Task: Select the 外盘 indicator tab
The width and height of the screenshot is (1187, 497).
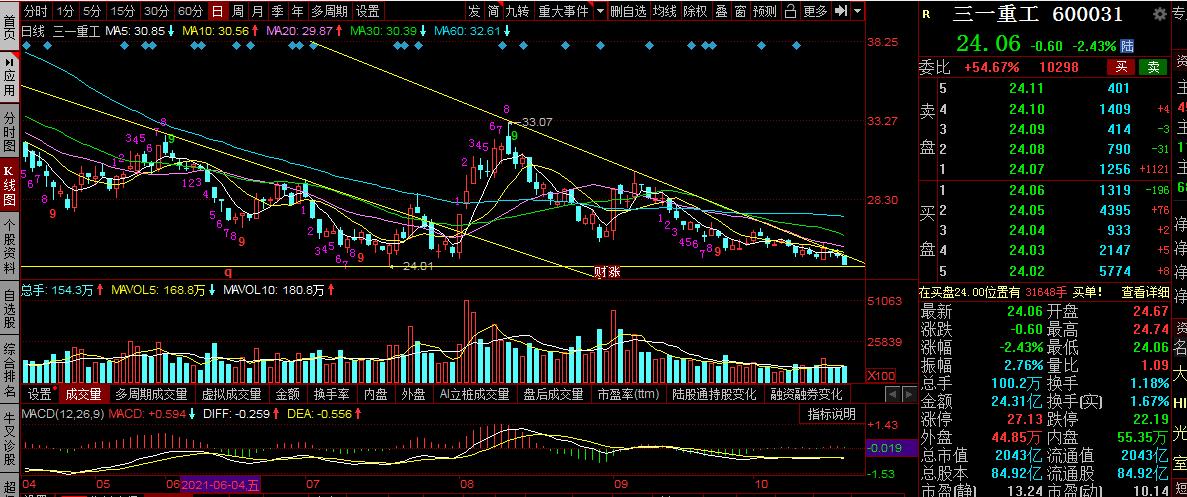Action: (x=413, y=394)
